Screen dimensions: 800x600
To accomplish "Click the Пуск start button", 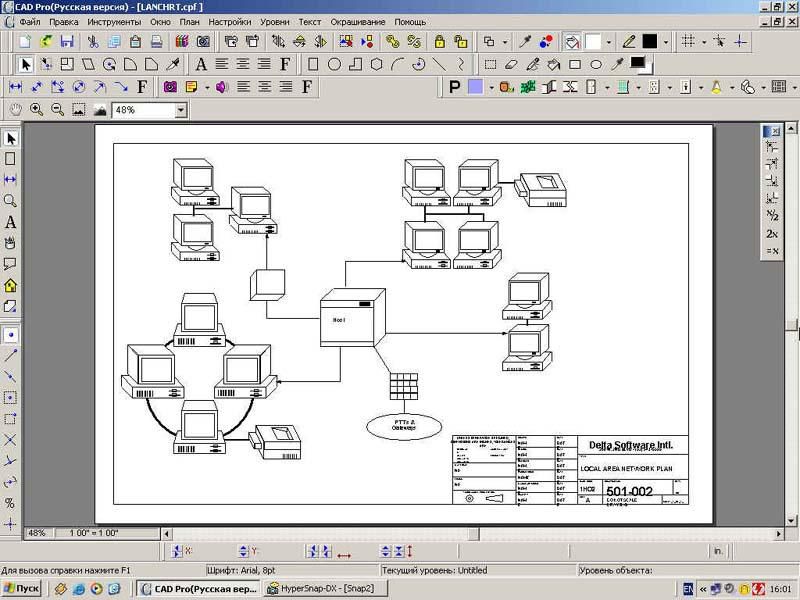I will tap(22, 589).
